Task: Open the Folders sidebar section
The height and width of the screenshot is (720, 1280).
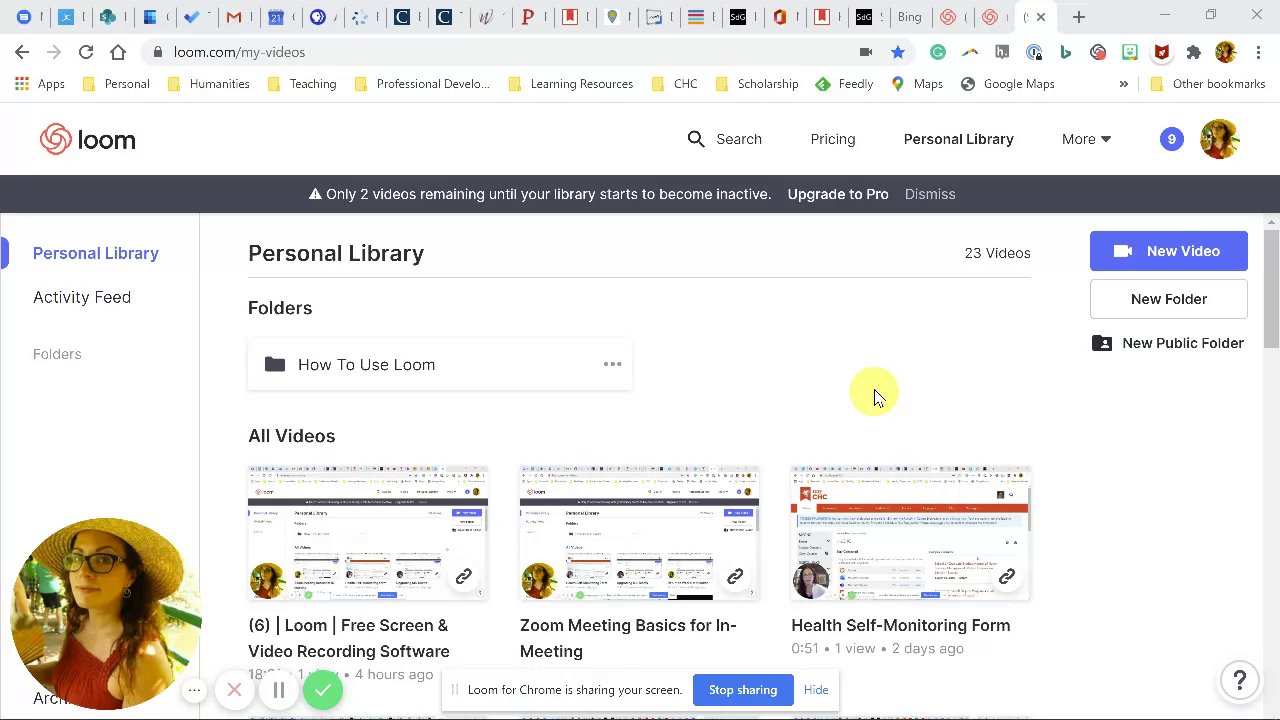Action: (x=57, y=354)
